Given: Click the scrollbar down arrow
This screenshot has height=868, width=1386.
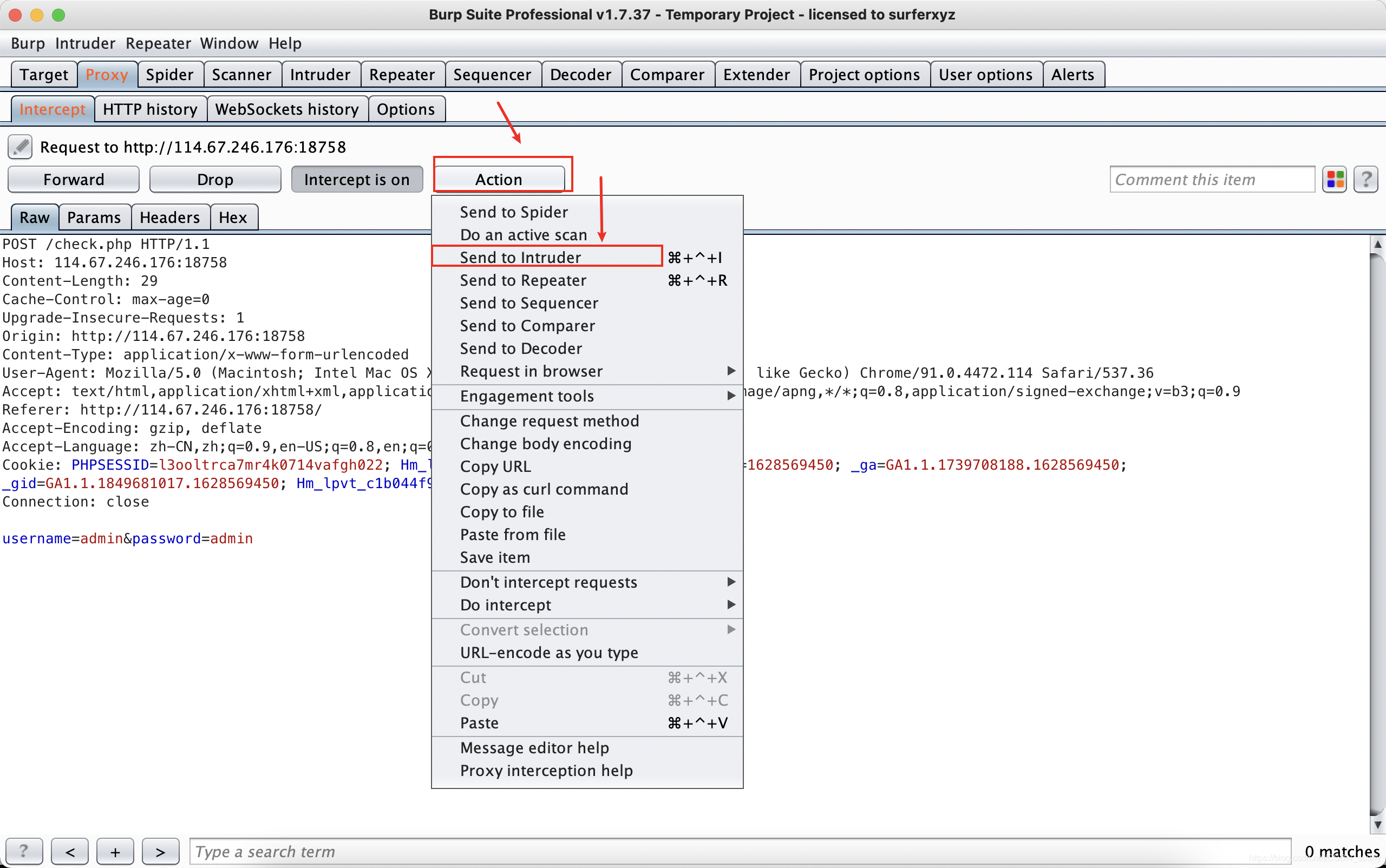Looking at the screenshot, I should pos(1377,825).
